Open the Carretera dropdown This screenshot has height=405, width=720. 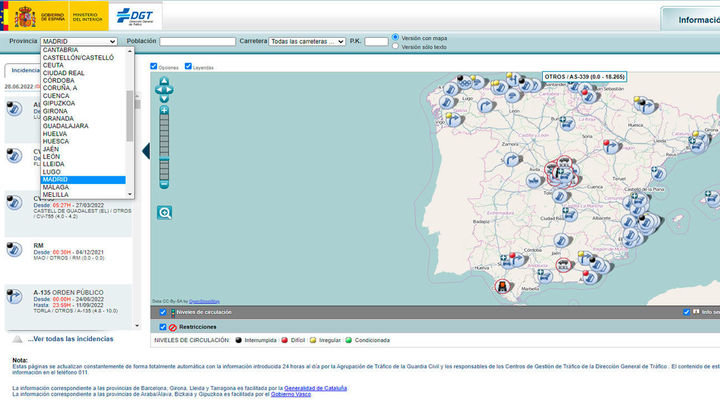click(307, 42)
